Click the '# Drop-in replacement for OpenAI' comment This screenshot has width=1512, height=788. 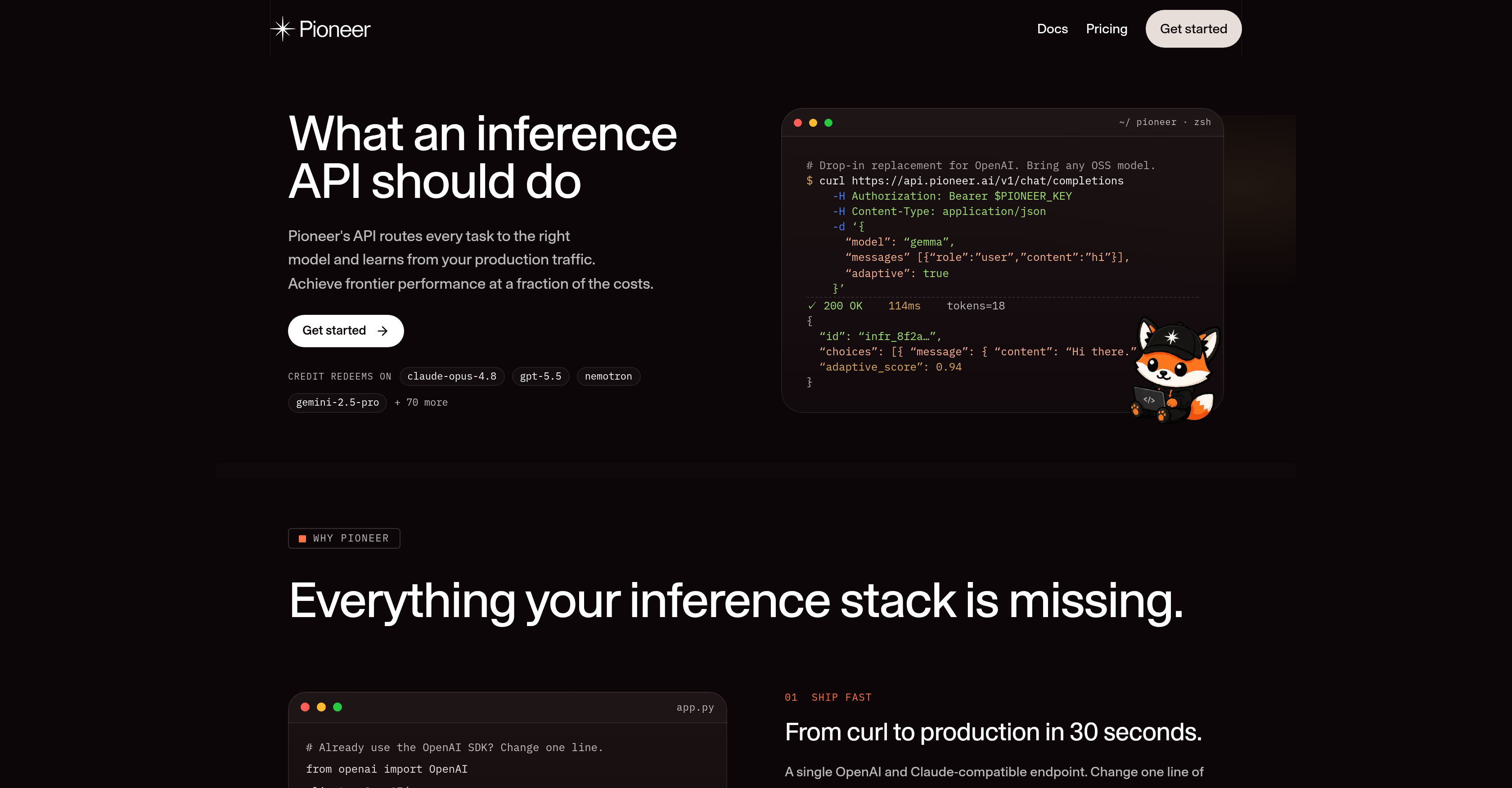[x=980, y=166]
